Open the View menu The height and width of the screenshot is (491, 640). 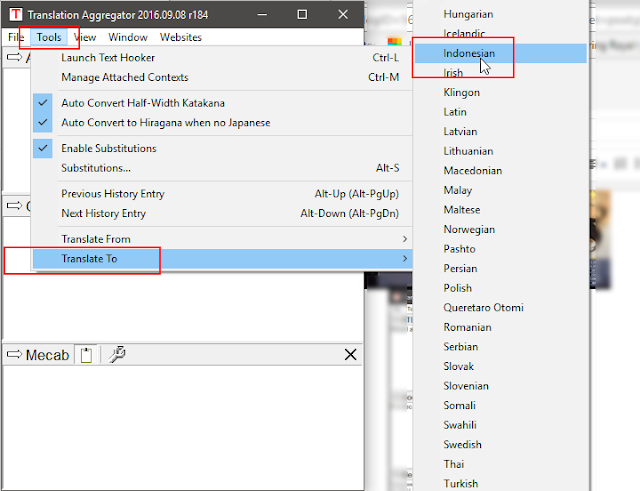coord(85,37)
